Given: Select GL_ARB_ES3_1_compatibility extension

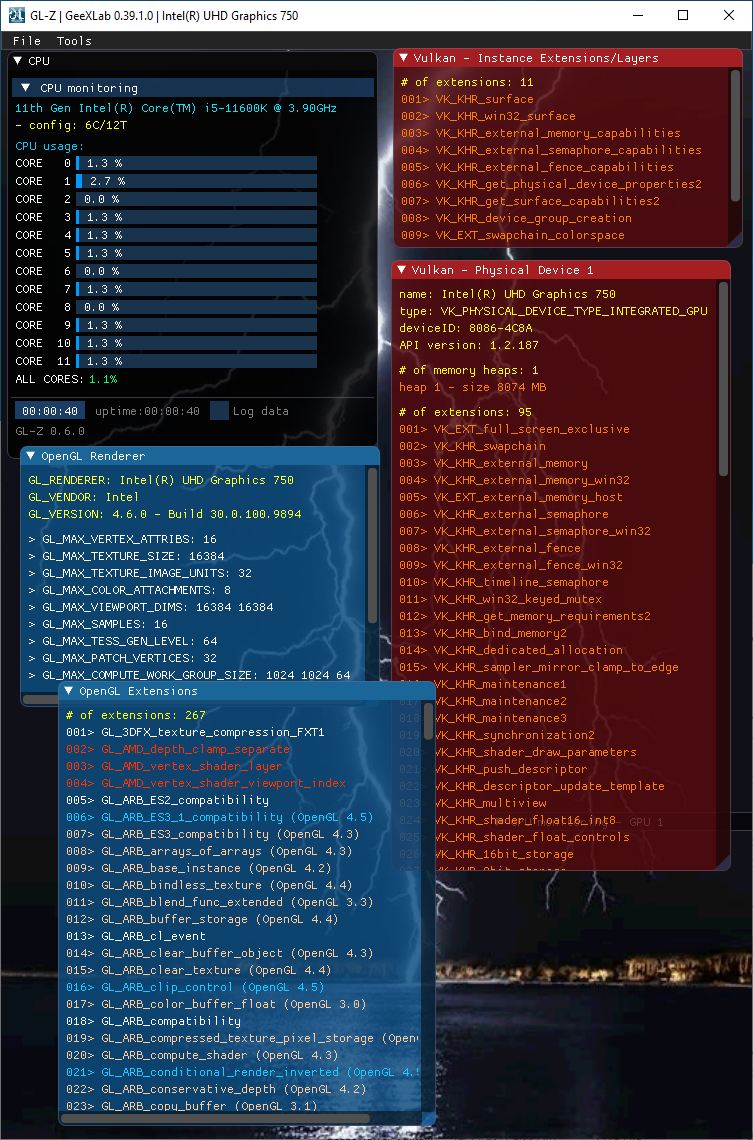Looking at the screenshot, I should 220,817.
